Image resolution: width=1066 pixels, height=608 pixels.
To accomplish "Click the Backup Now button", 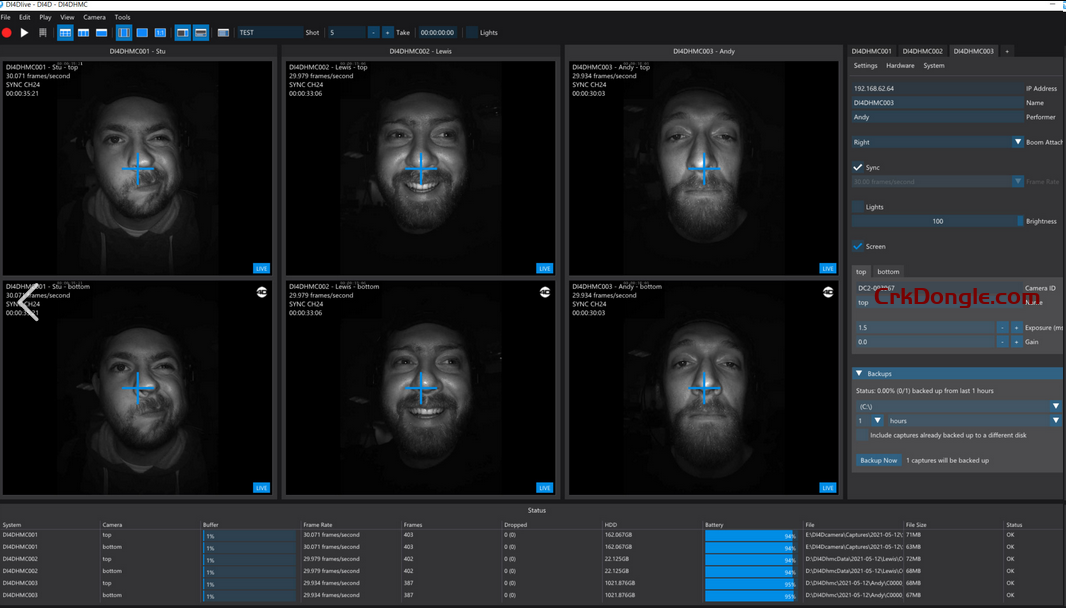I will click(x=878, y=460).
